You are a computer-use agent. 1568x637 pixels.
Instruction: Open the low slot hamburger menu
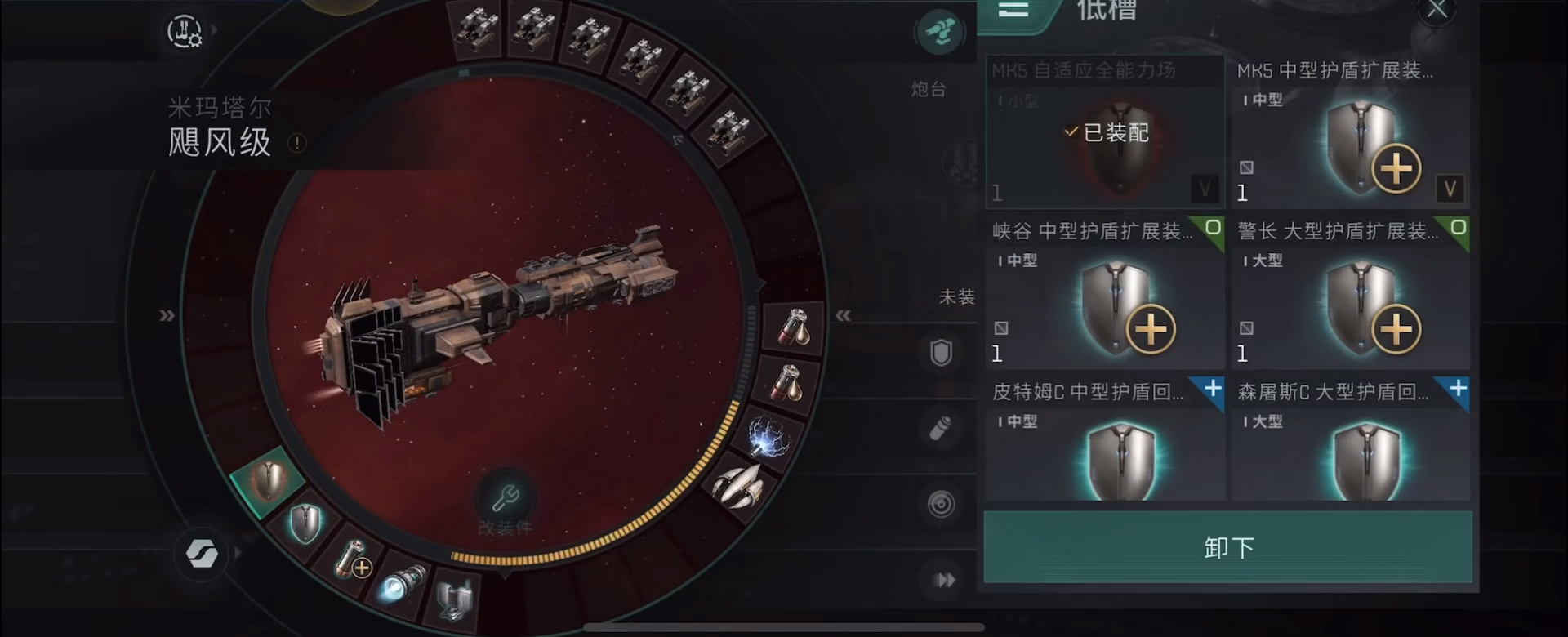click(1013, 9)
